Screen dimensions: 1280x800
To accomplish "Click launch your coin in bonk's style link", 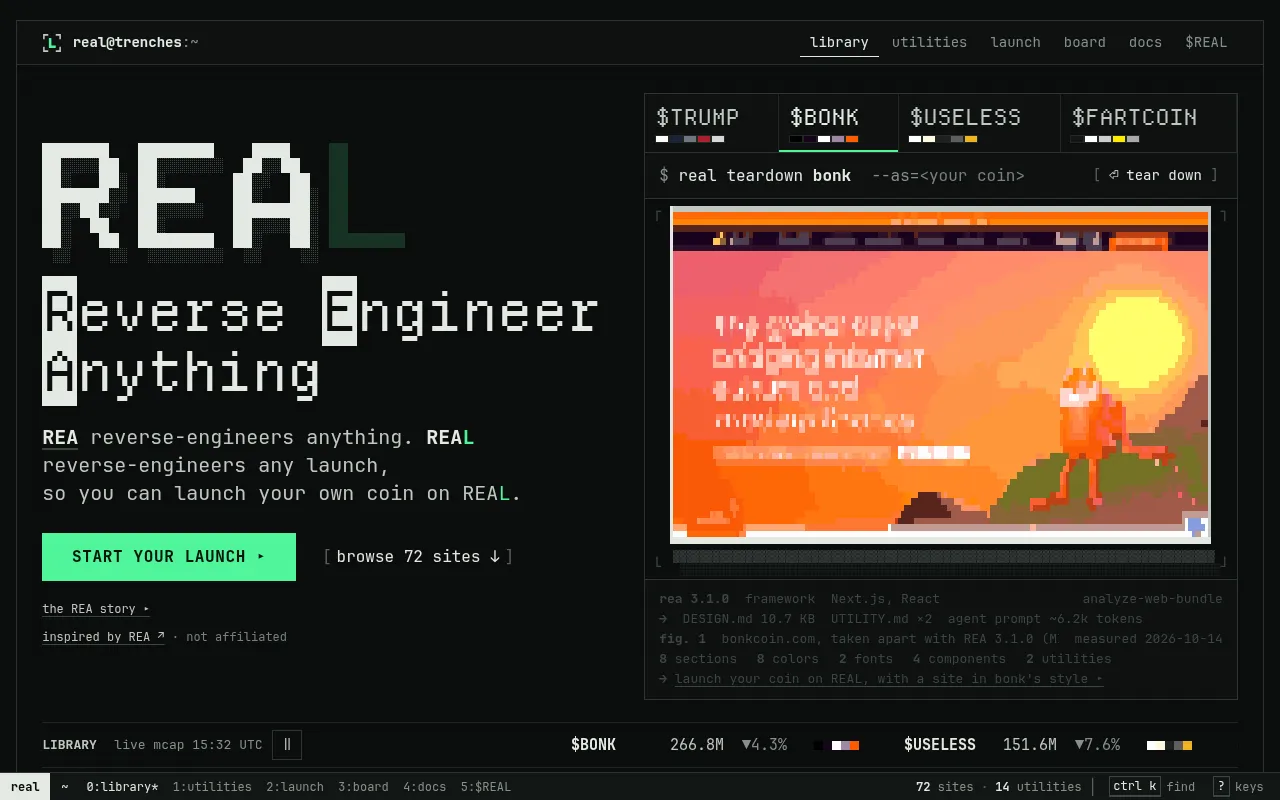I will pos(889,679).
